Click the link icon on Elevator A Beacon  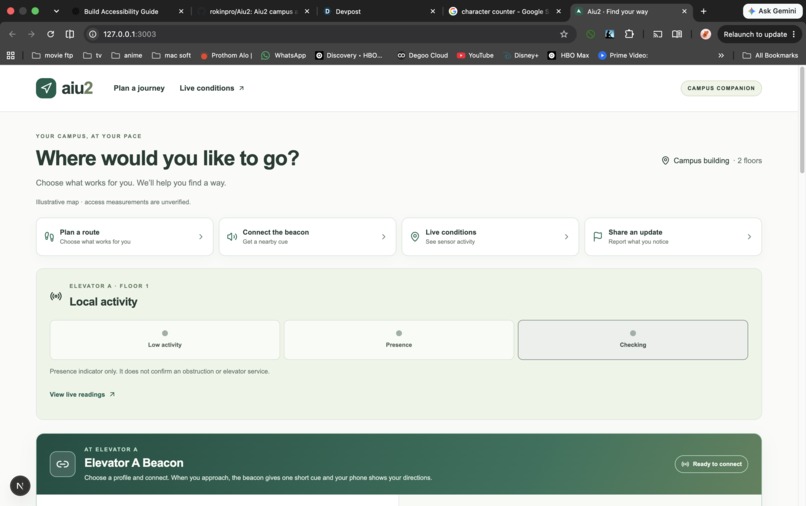62,464
